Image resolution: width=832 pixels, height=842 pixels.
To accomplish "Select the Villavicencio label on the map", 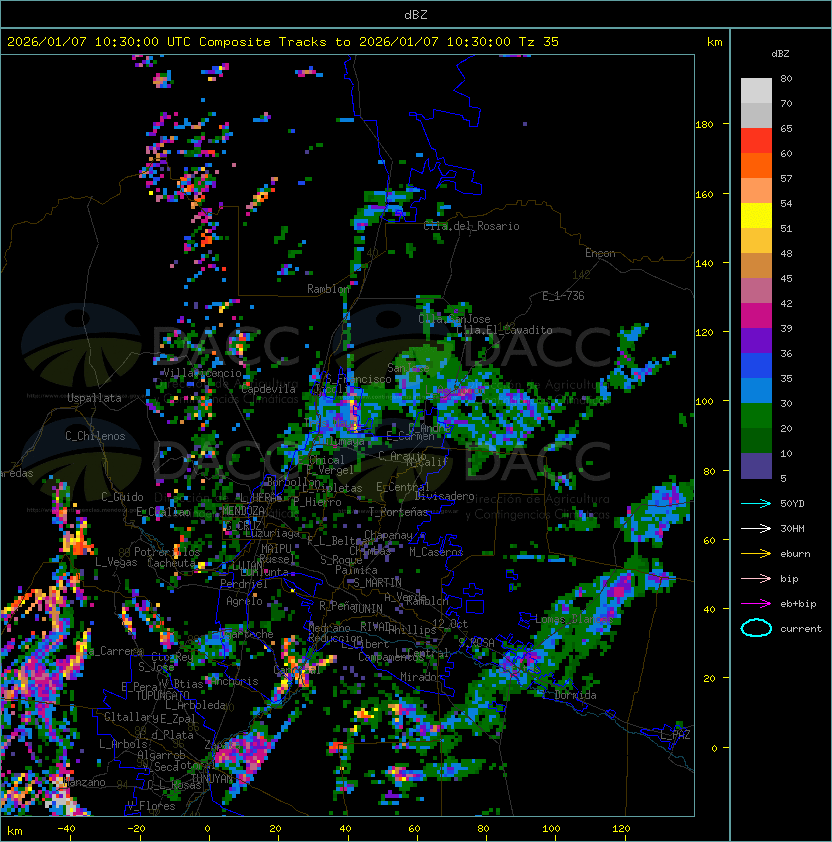I will [x=201, y=373].
